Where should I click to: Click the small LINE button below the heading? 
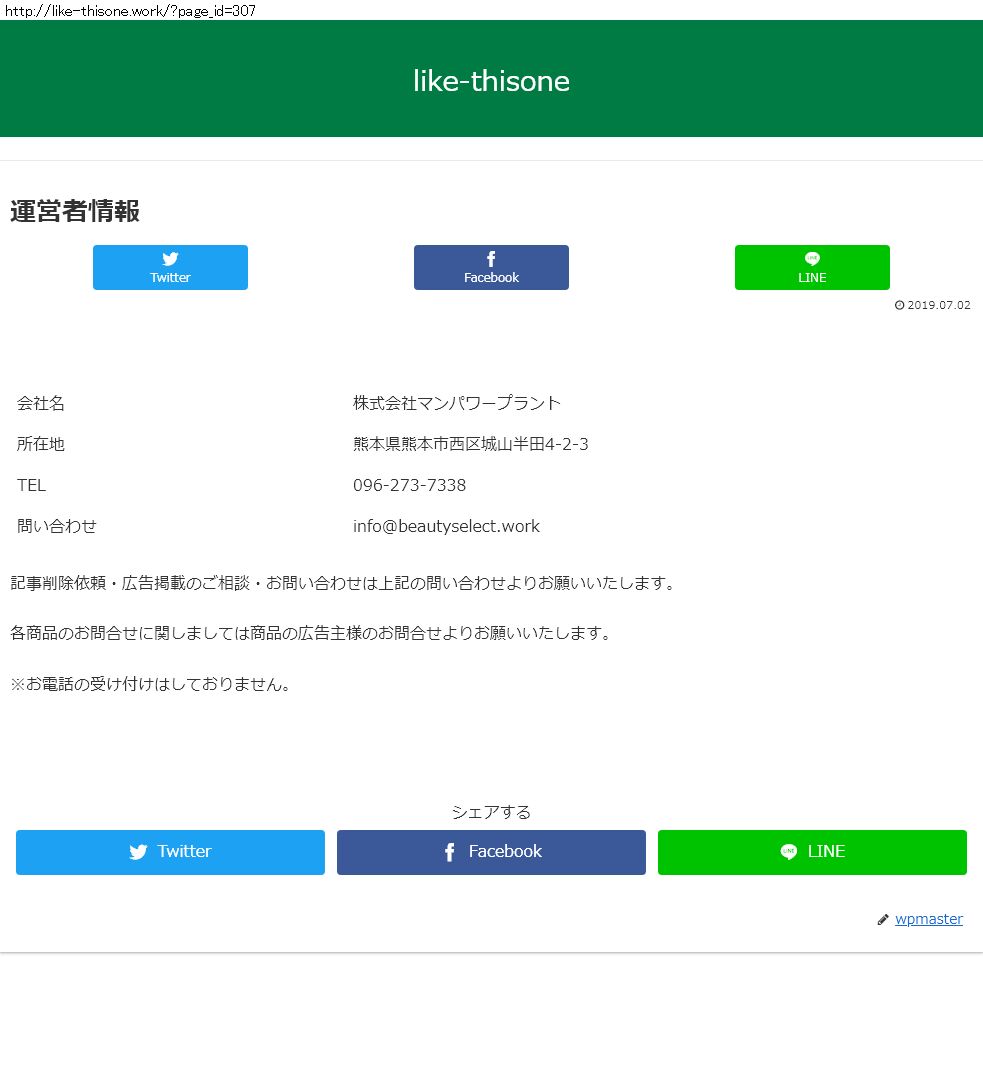pos(812,267)
